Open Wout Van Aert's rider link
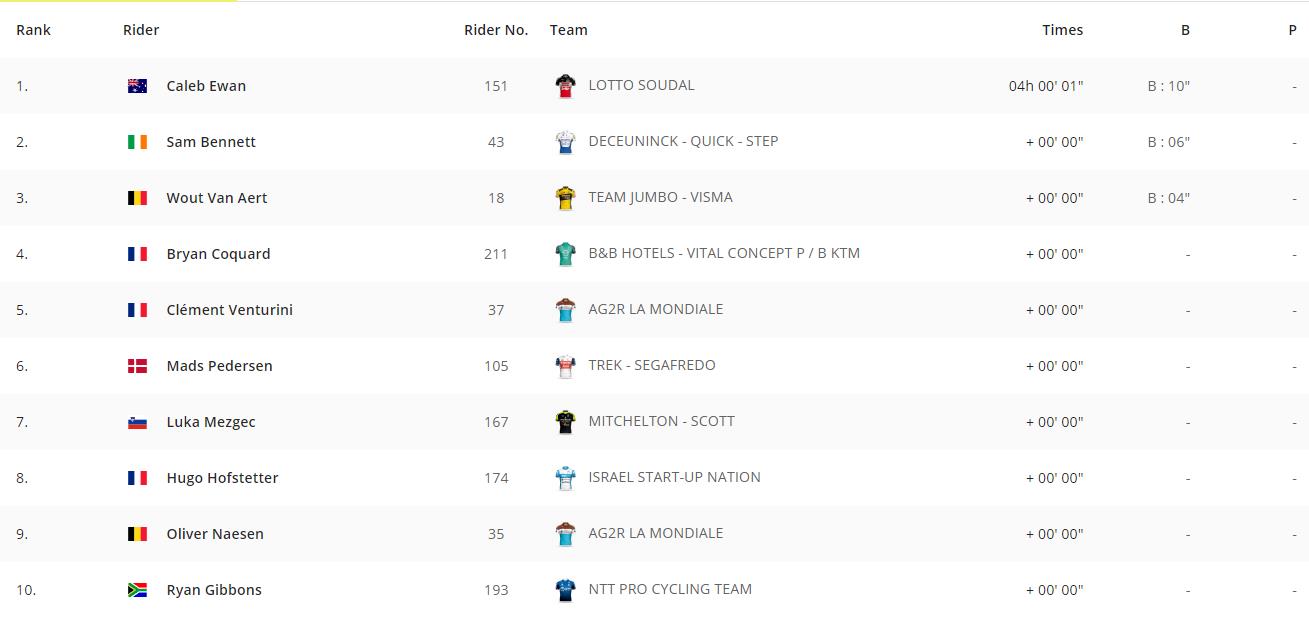 point(216,198)
